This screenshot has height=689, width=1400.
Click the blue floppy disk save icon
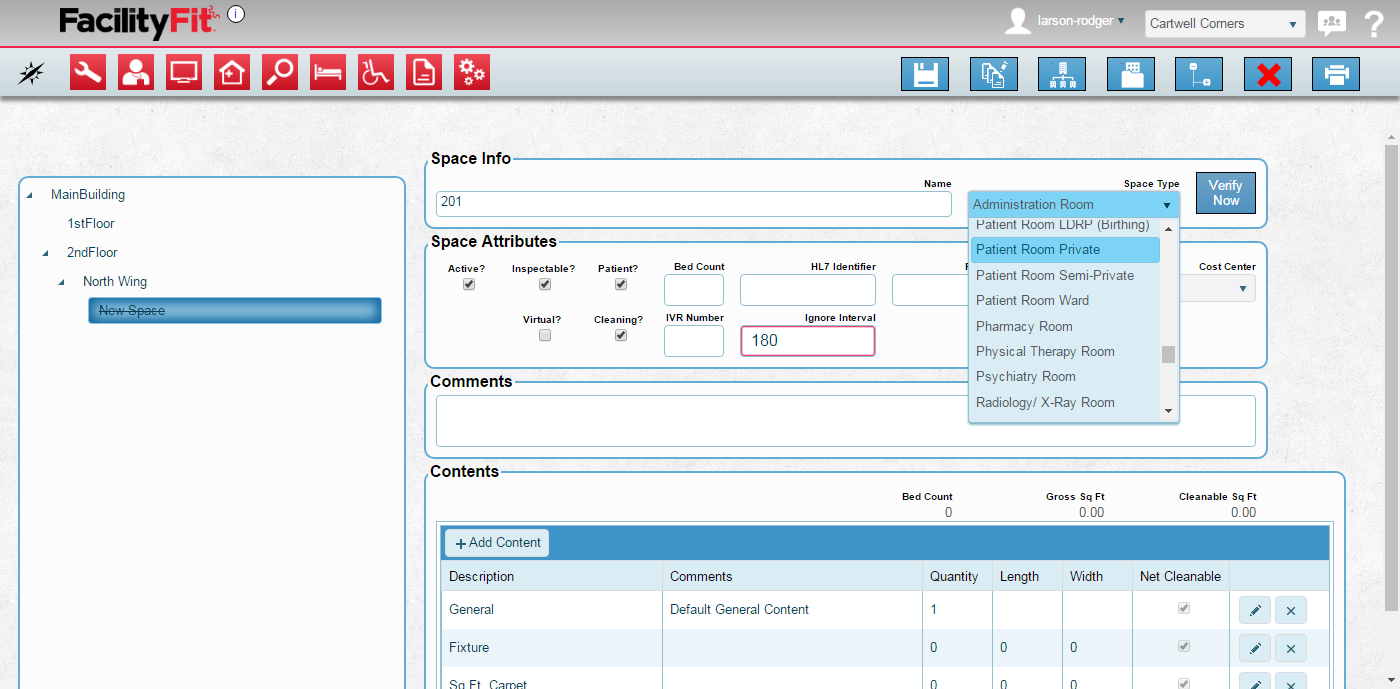coord(925,75)
